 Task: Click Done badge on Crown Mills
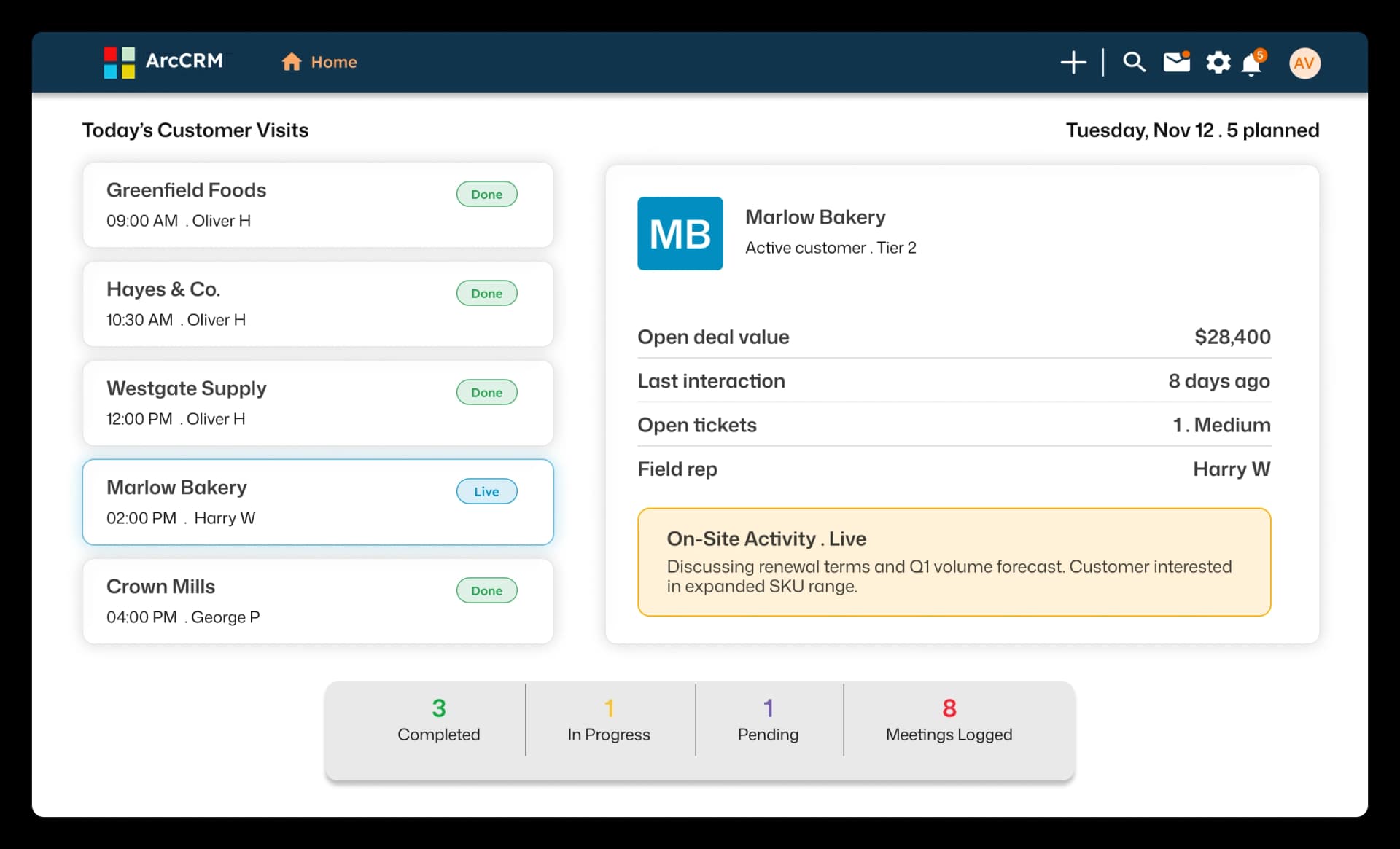pyautogui.click(x=487, y=590)
